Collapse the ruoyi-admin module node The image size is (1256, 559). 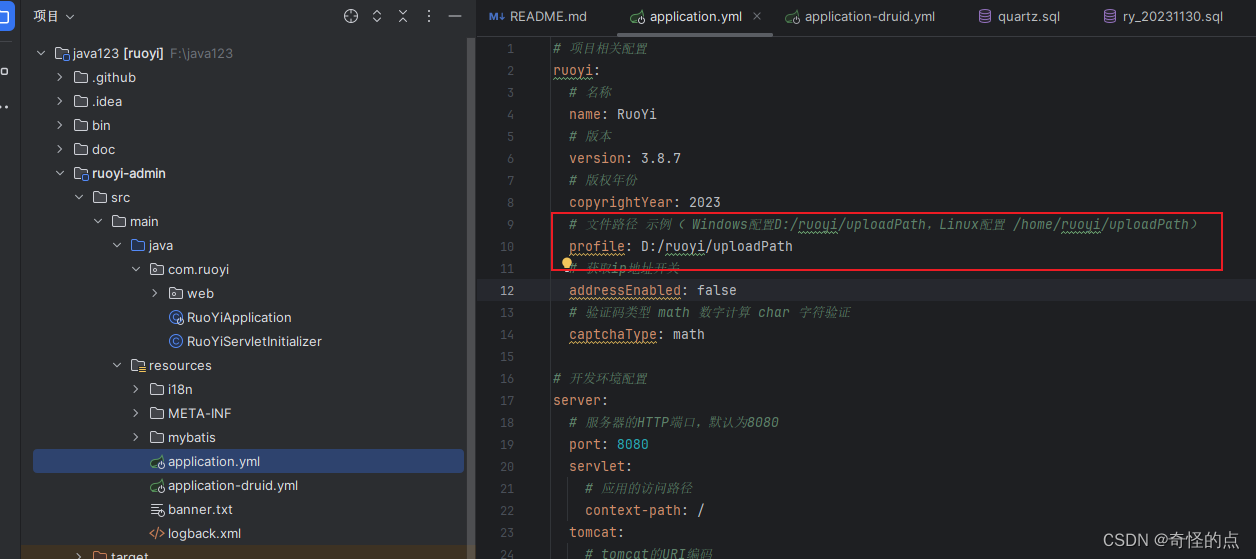pyautogui.click(x=60, y=173)
